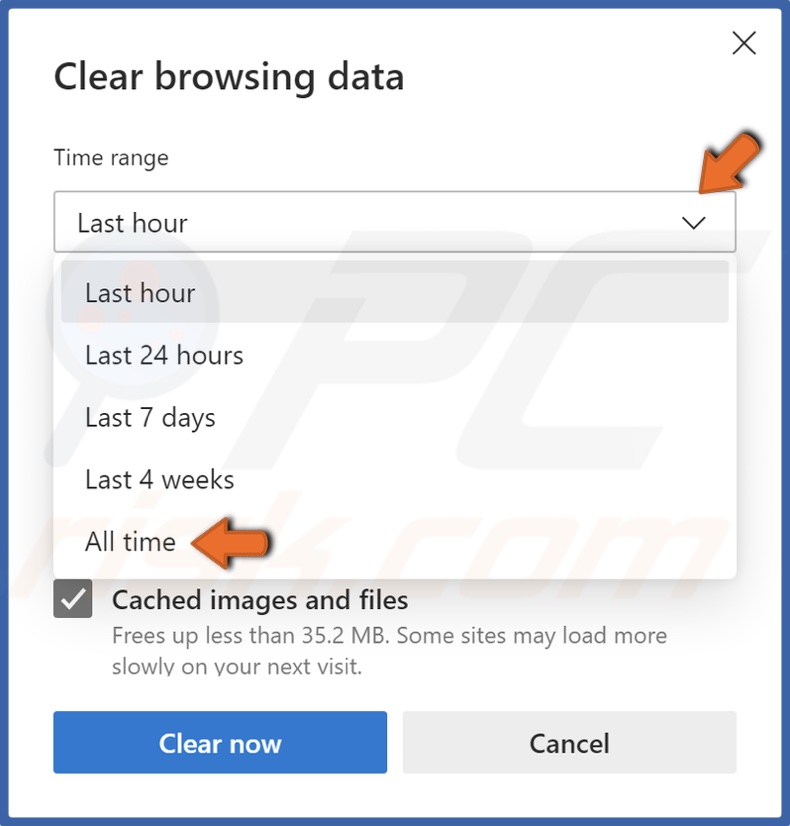Cancel clearing browsing data
This screenshot has height=826, width=790.
click(x=568, y=743)
